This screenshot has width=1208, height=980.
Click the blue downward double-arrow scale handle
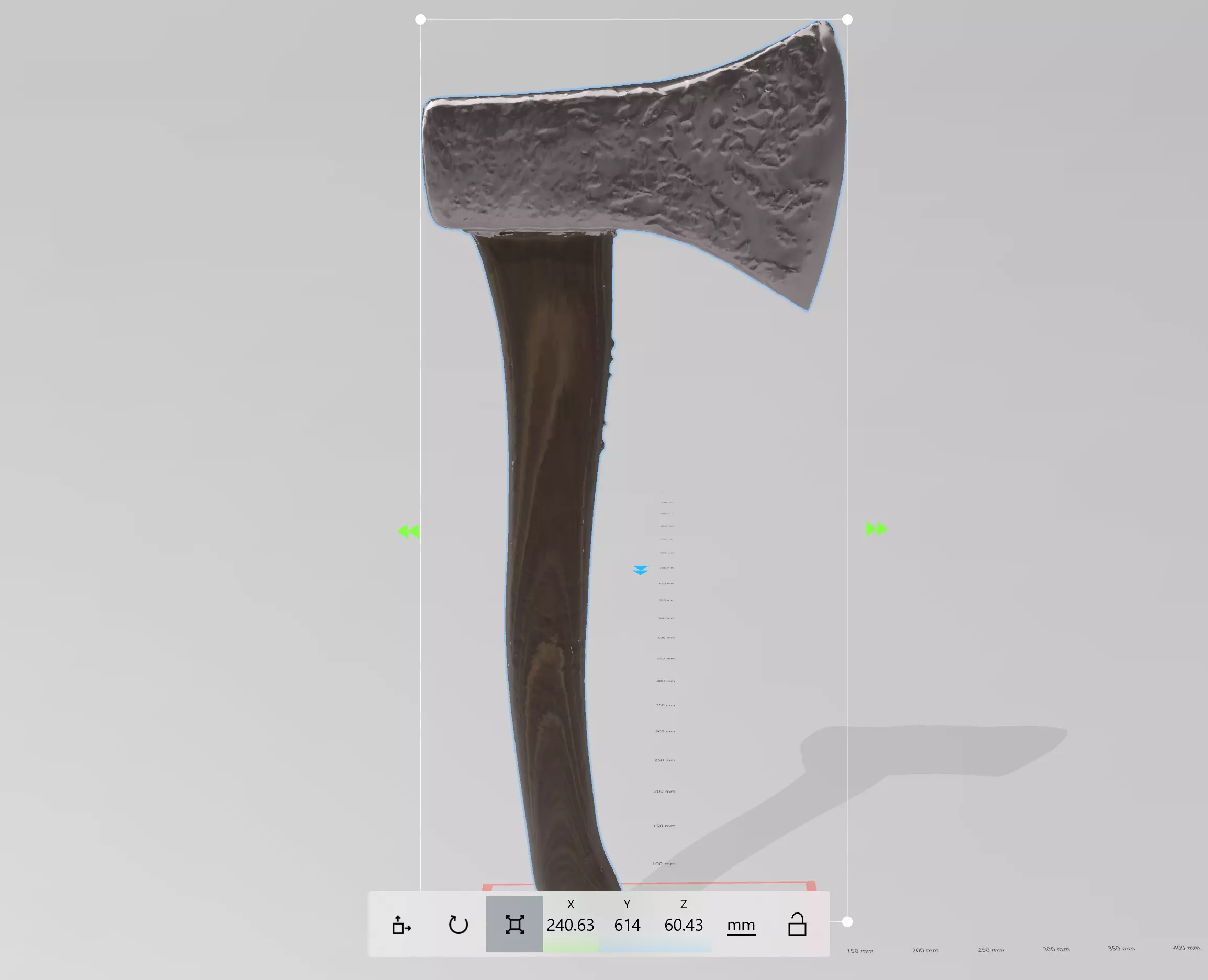tap(640, 570)
